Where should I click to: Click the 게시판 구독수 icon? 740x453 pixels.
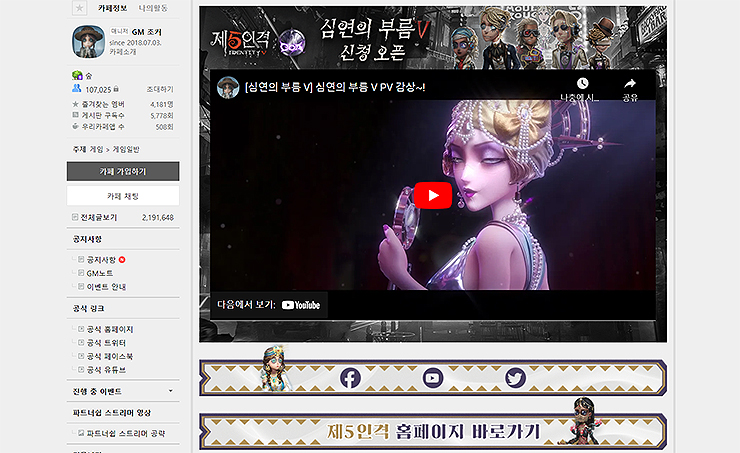[x=75, y=115]
